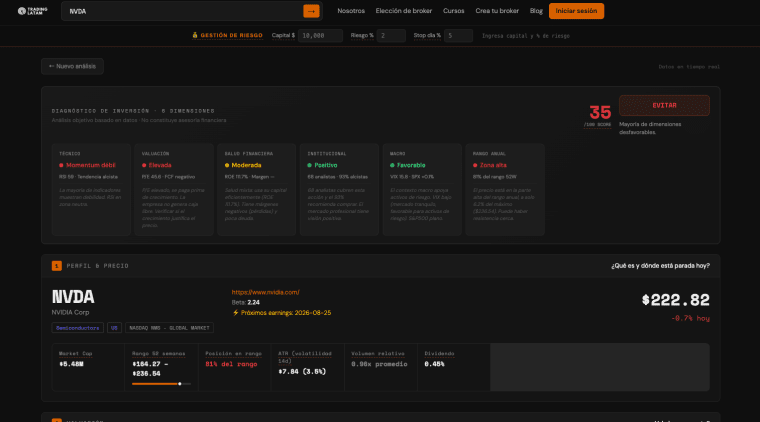The width and height of the screenshot is (760, 422).
Task: Click the 52-week range slider marker
Action: coord(180,384)
